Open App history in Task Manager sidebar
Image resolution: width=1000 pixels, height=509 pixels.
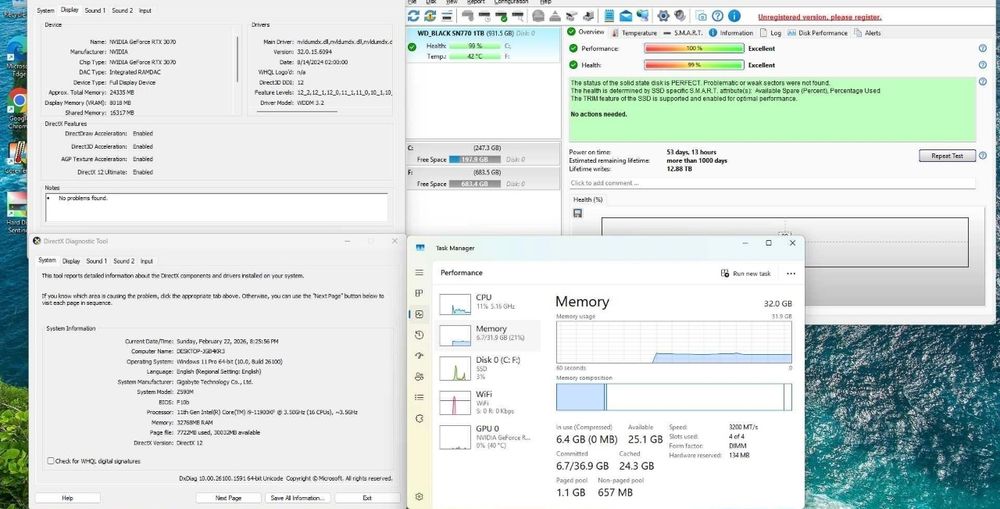coord(419,335)
